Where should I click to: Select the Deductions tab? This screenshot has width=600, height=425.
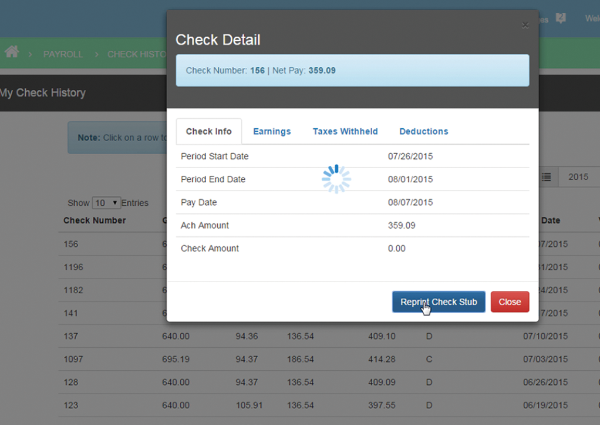coord(423,131)
